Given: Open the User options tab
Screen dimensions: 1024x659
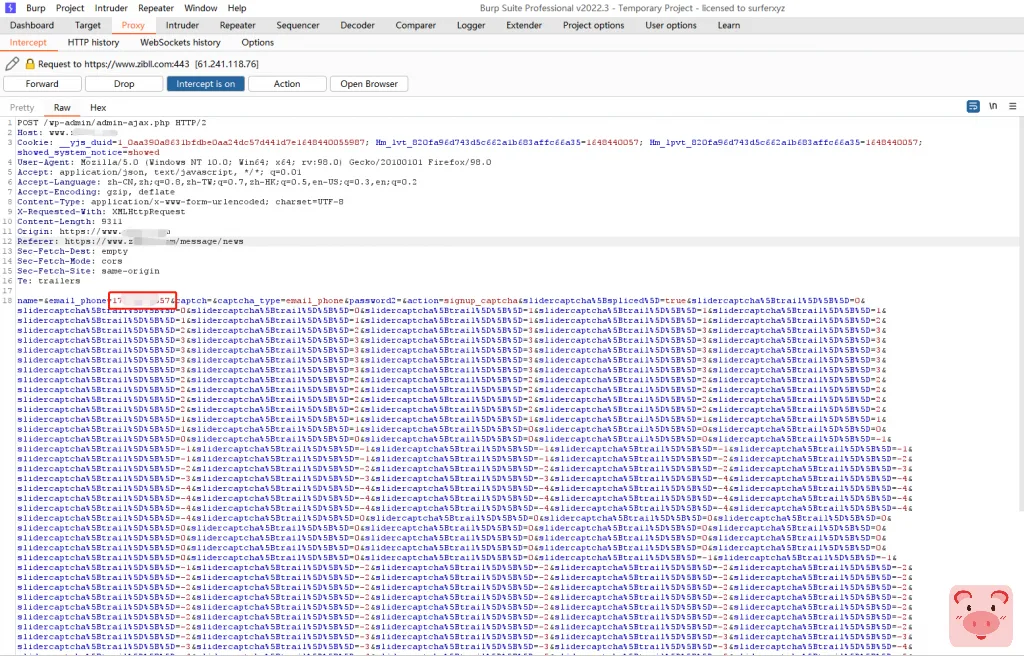Looking at the screenshot, I should pyautogui.click(x=671, y=25).
